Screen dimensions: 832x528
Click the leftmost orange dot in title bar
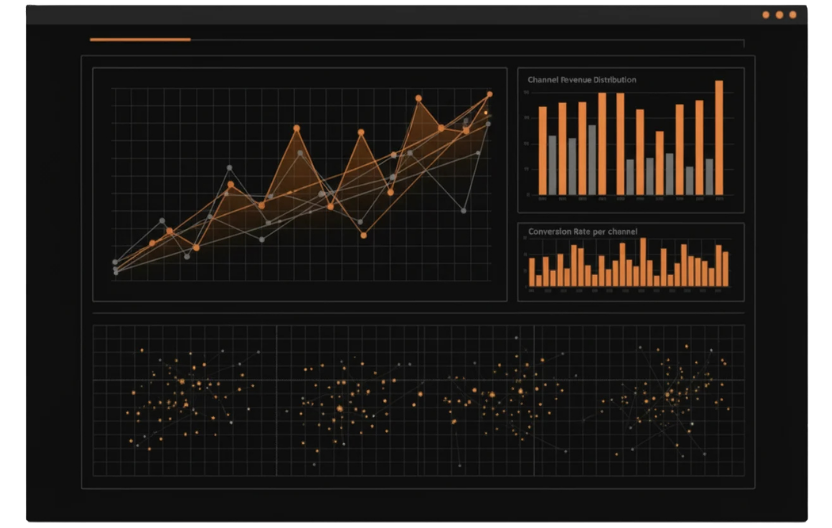(766, 15)
